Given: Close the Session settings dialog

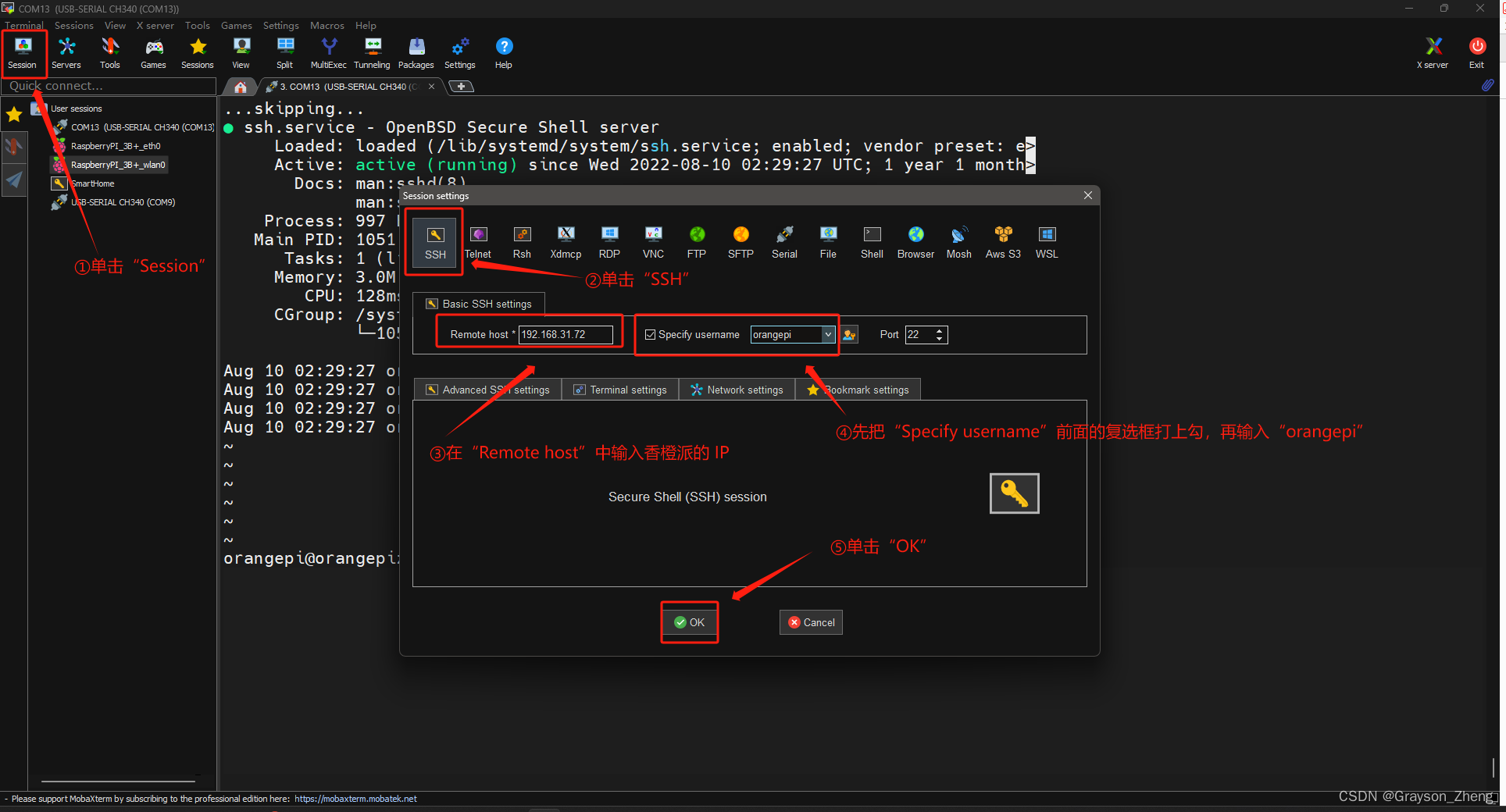Looking at the screenshot, I should click(1088, 195).
